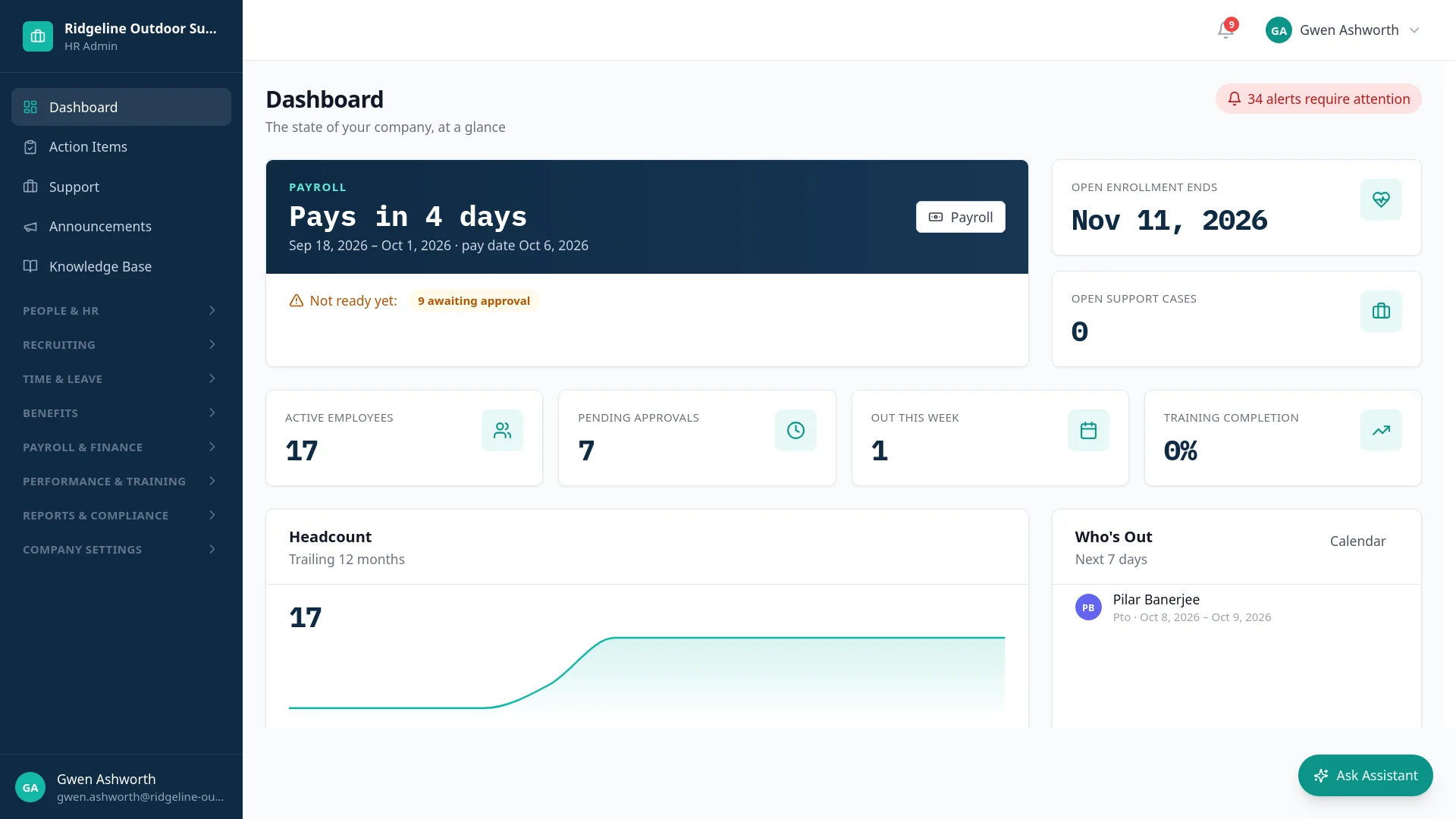Open the Ask Assistant button
The image size is (1456, 819).
(1365, 775)
